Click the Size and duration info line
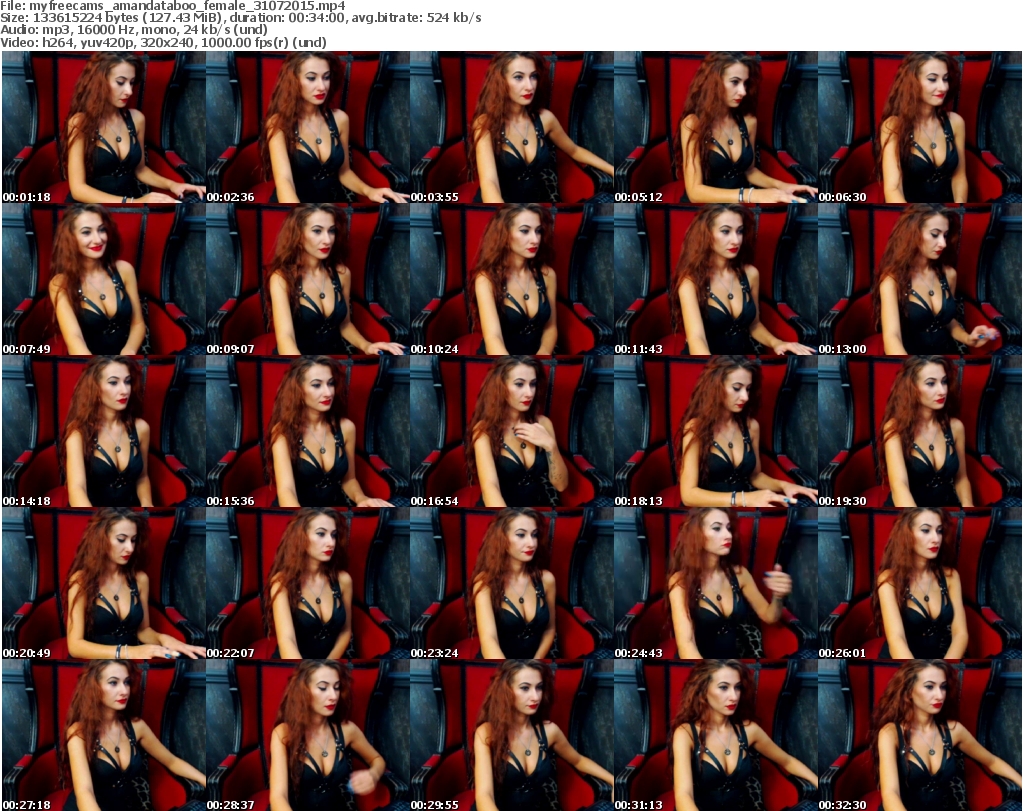This screenshot has width=1024, height=811. 241,18
